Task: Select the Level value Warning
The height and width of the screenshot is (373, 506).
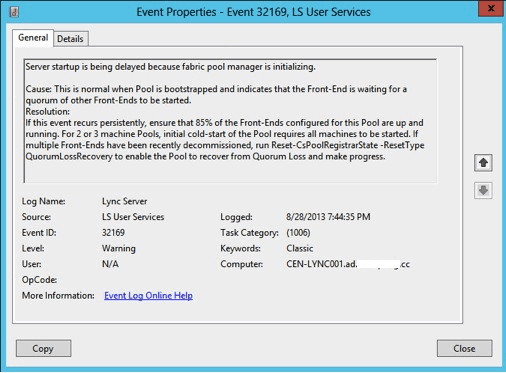Action: click(x=119, y=249)
